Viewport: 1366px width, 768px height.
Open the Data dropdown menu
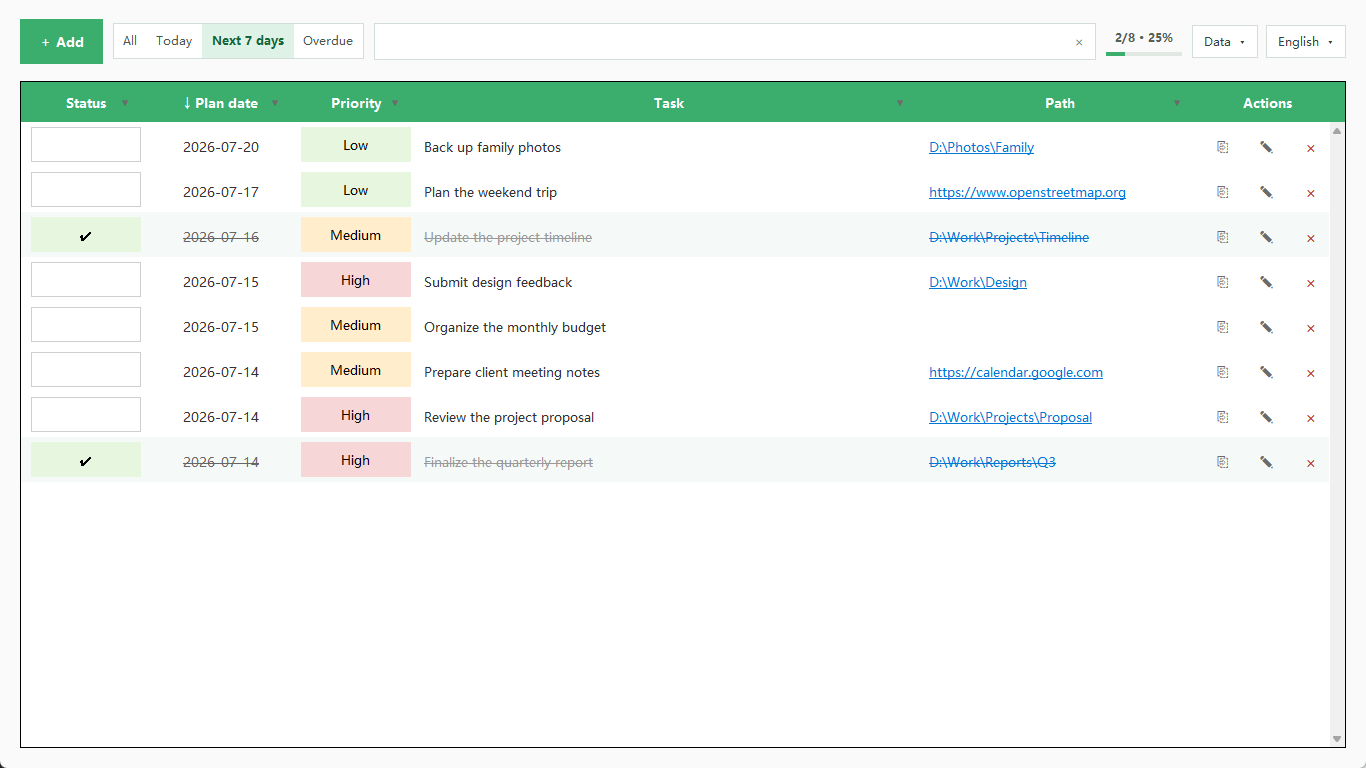point(1224,42)
